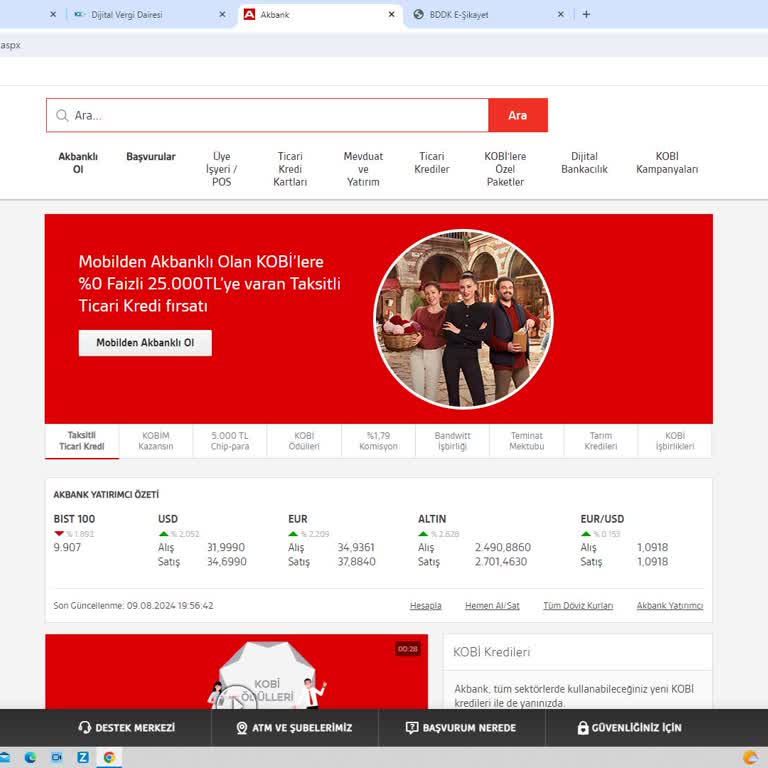Screen dimensions: 768x768
Task: Click the DESTEK MERKEZİ footer link
Action: click(x=135, y=728)
